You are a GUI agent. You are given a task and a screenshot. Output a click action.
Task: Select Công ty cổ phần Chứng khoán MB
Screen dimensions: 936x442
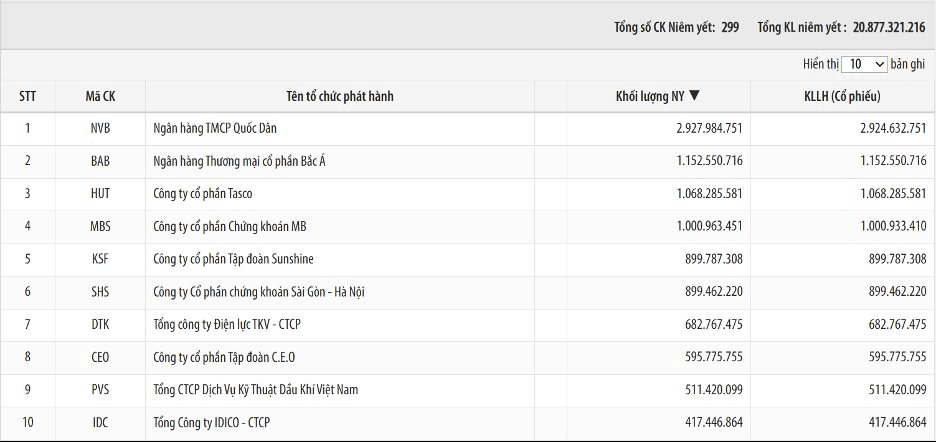tap(230, 227)
